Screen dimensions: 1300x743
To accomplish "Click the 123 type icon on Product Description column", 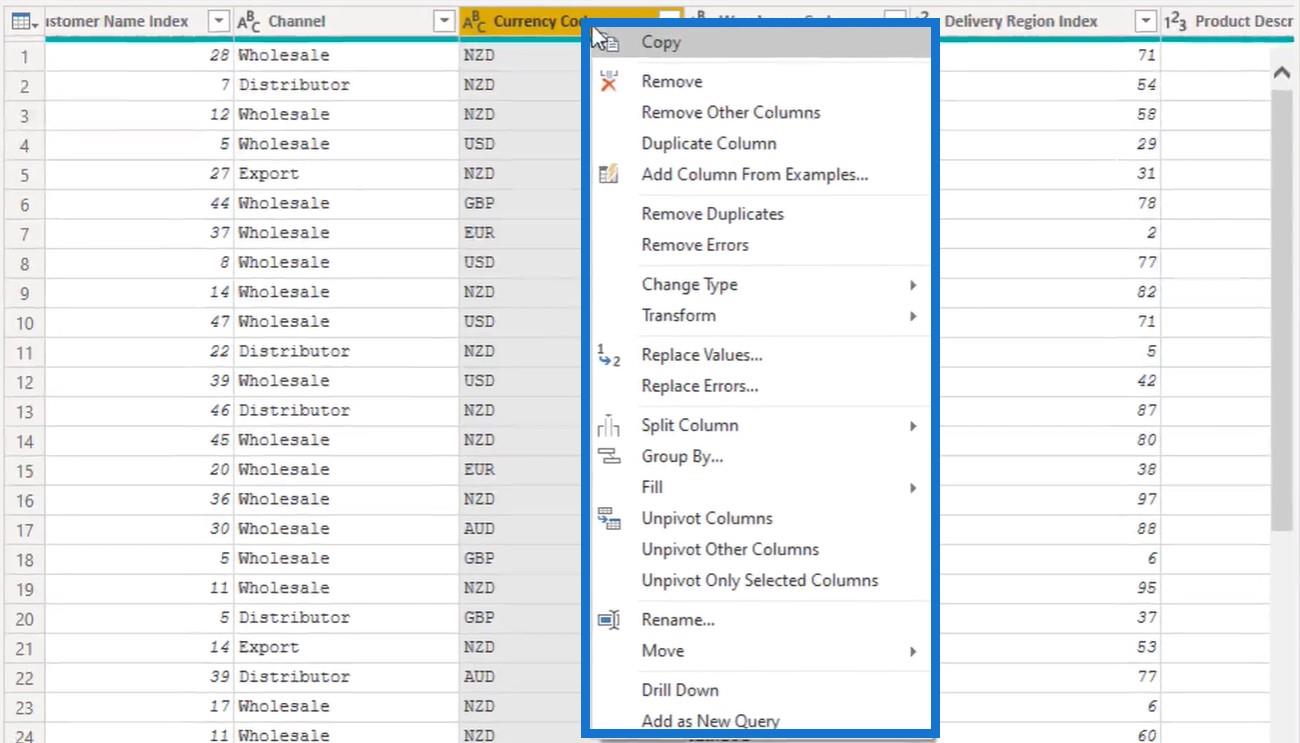I will (1175, 22).
